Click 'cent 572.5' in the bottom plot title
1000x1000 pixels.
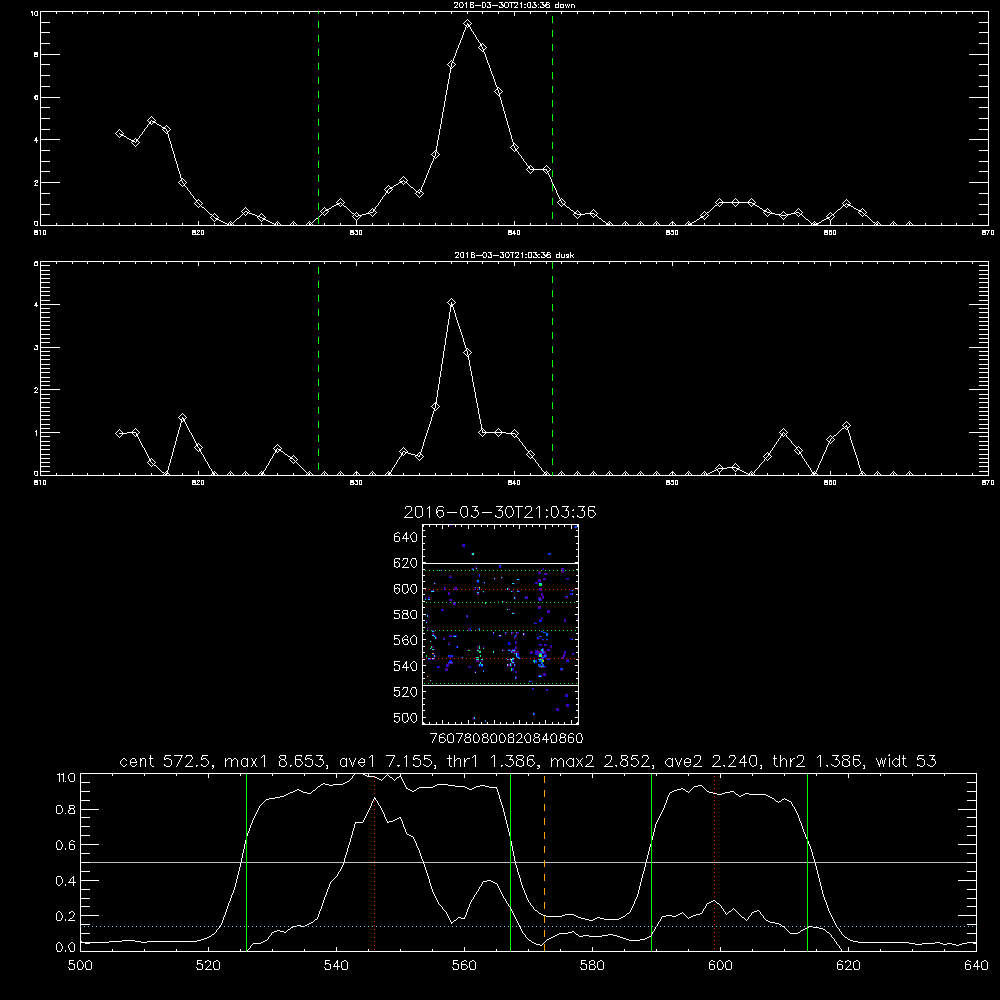click(x=166, y=761)
